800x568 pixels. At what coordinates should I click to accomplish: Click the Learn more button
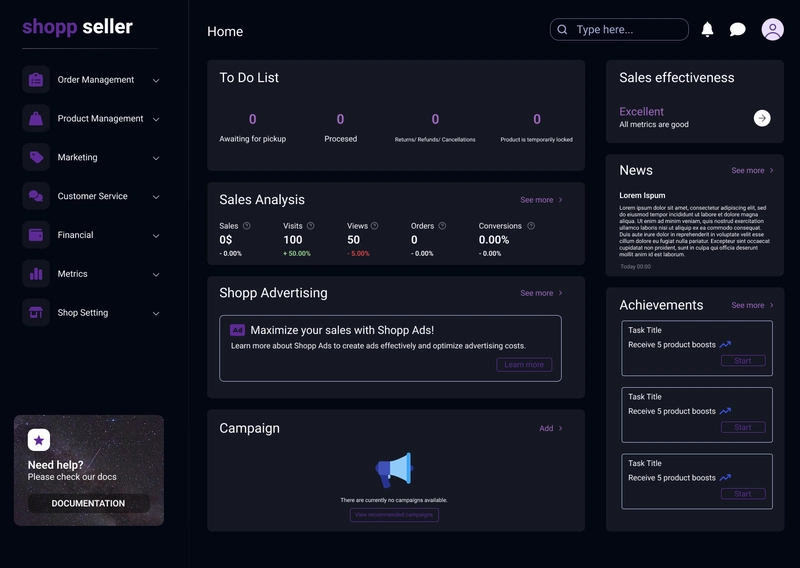point(524,364)
